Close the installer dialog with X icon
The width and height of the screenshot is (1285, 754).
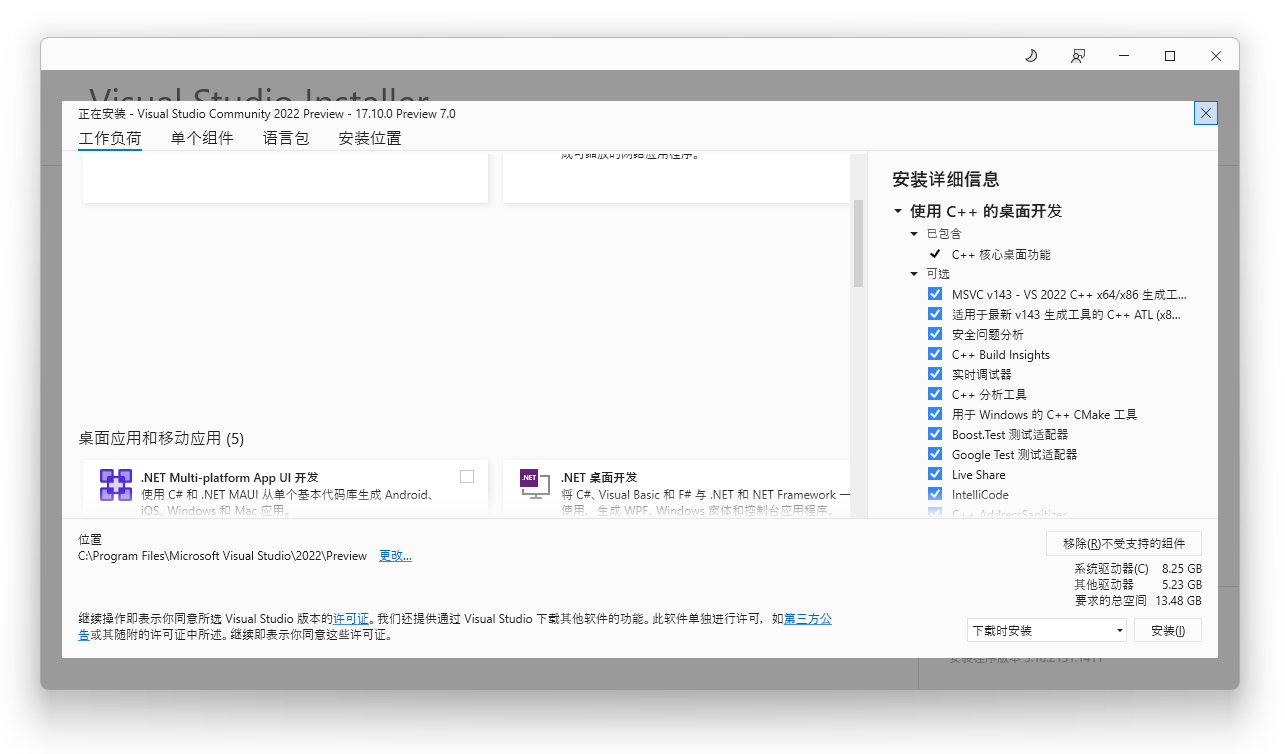click(x=1205, y=113)
